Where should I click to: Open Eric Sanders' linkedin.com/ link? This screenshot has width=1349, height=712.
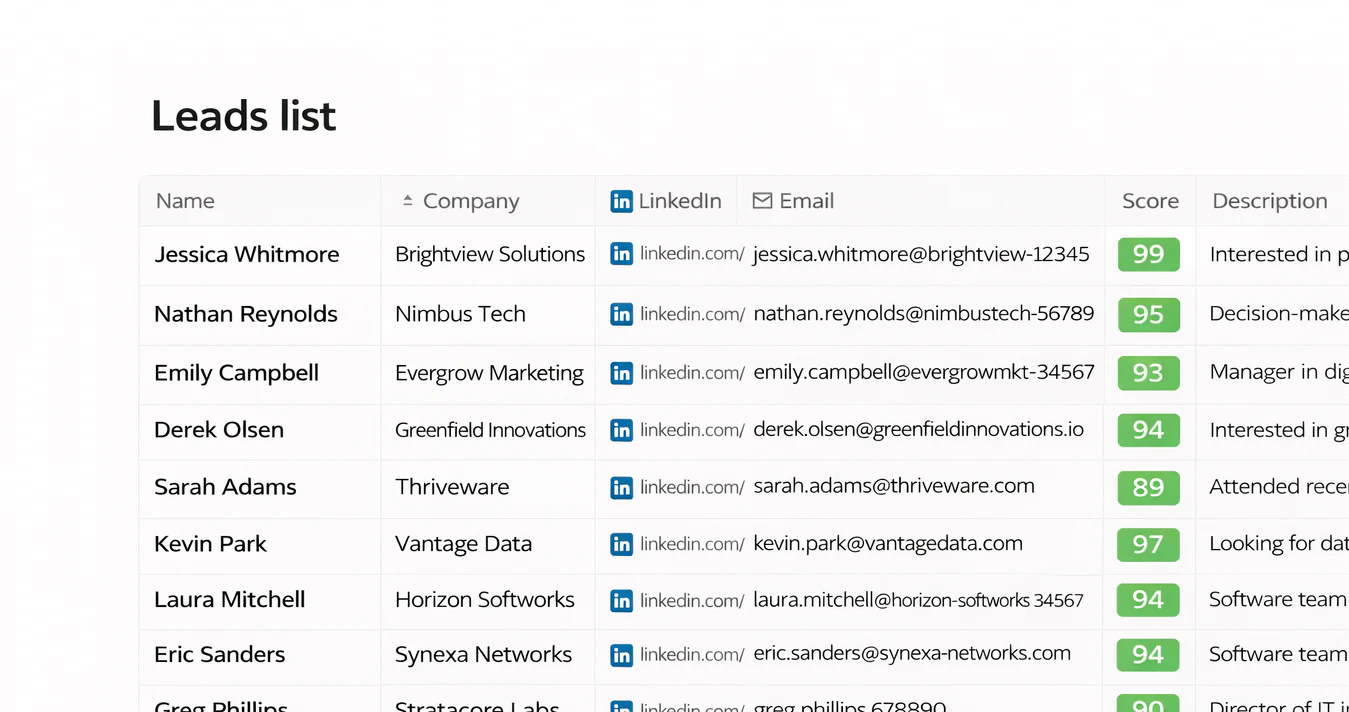[692, 655]
